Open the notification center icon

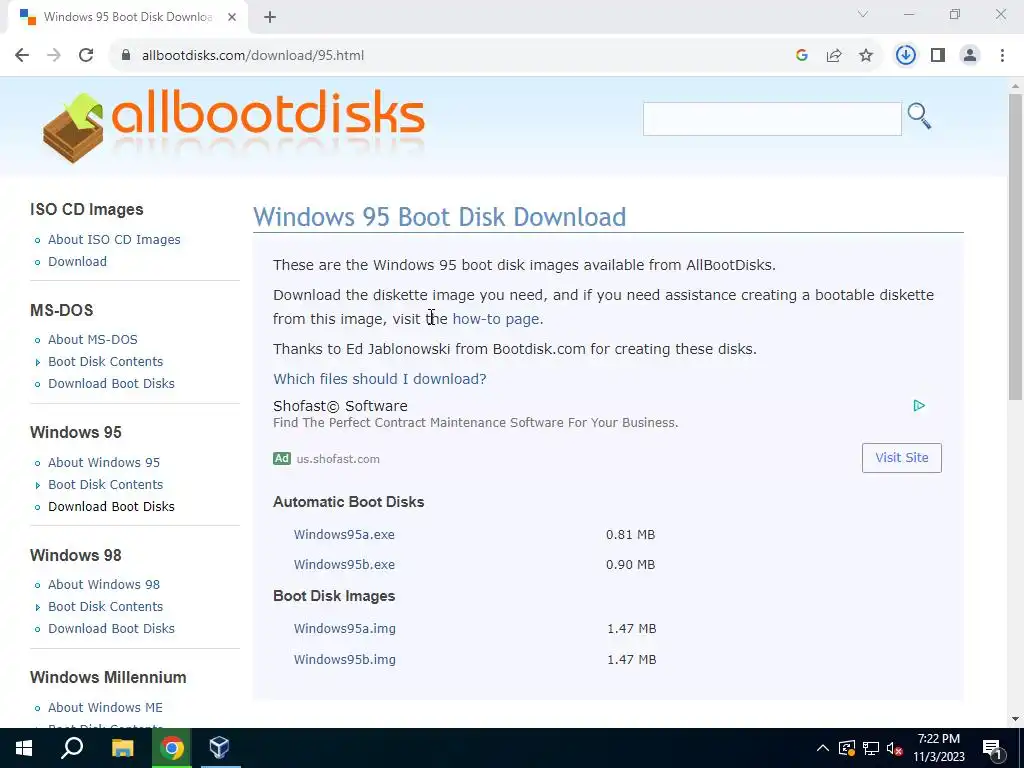(993, 748)
